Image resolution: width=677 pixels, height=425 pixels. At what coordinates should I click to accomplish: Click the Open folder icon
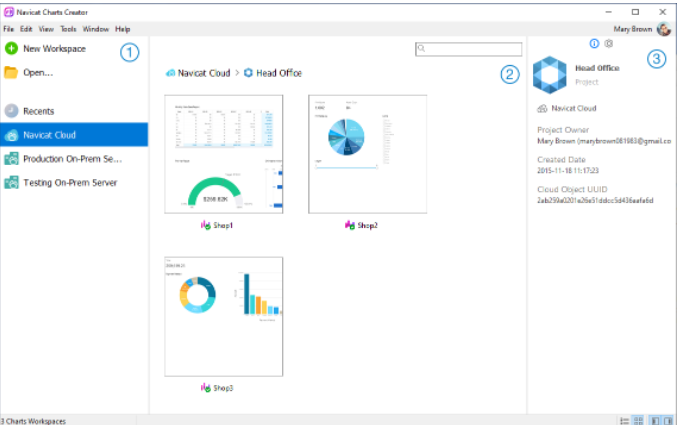click(11, 73)
